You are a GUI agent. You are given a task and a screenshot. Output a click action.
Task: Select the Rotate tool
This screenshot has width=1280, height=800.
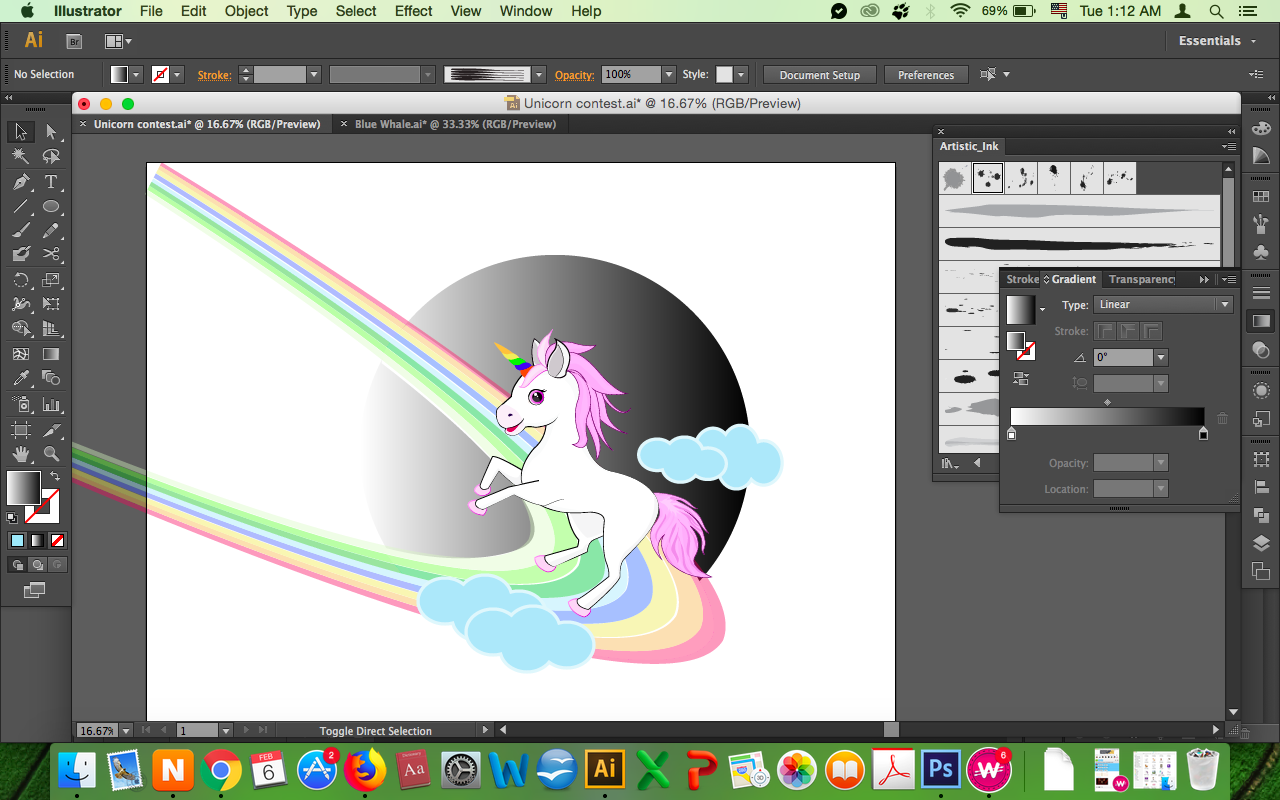tap(20, 280)
